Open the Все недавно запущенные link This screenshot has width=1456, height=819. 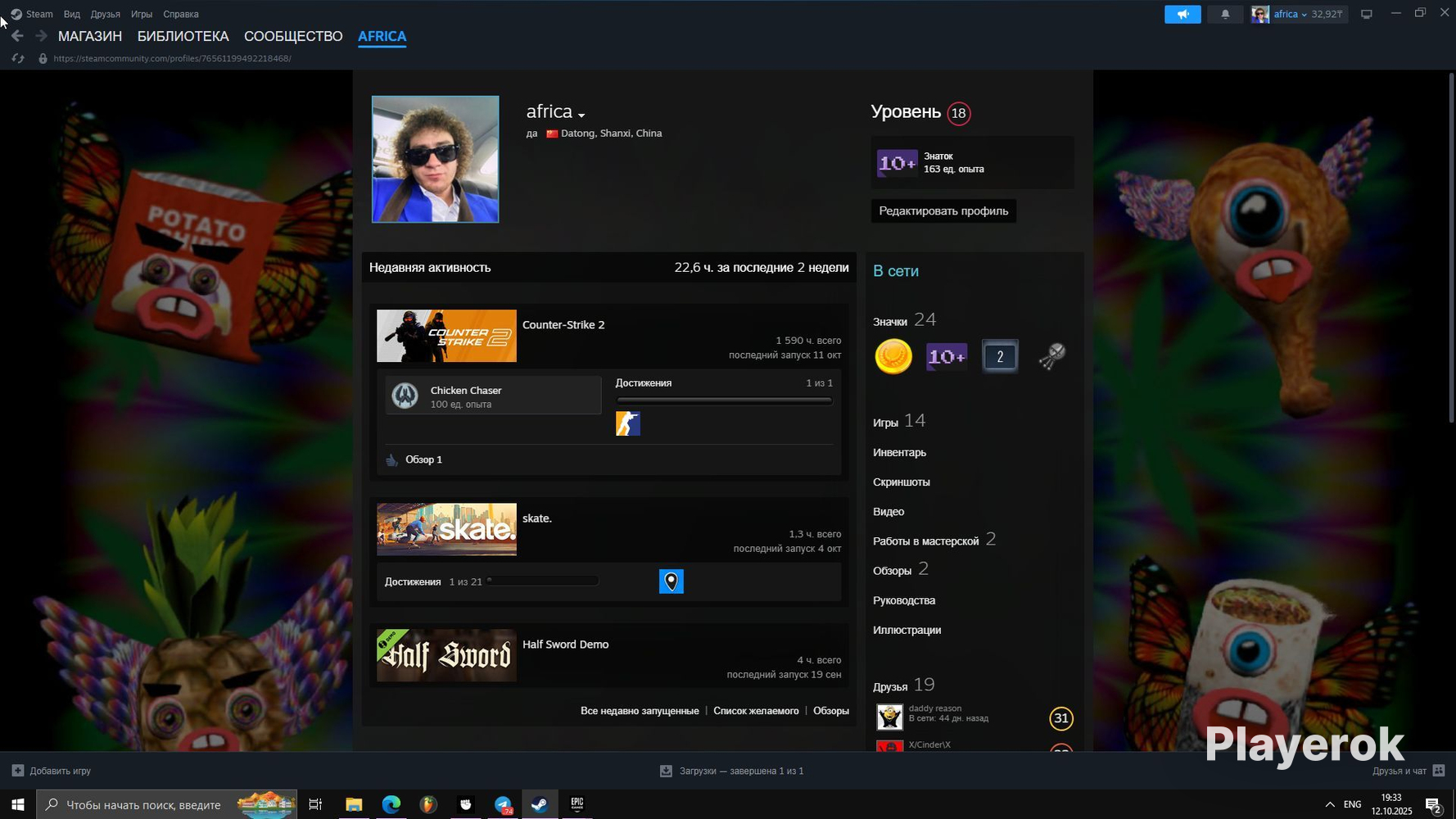(640, 711)
